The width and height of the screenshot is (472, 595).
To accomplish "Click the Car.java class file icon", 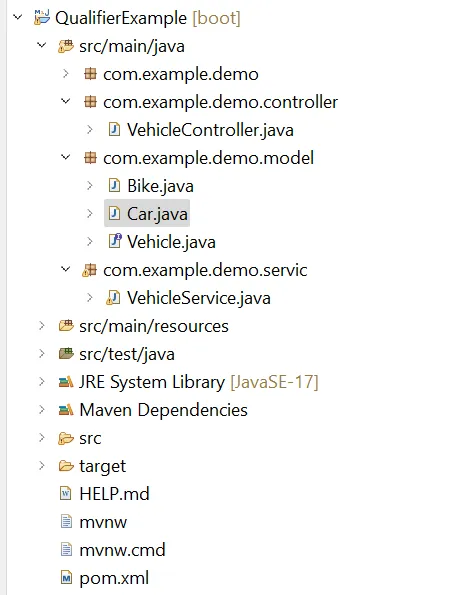I will tap(114, 213).
